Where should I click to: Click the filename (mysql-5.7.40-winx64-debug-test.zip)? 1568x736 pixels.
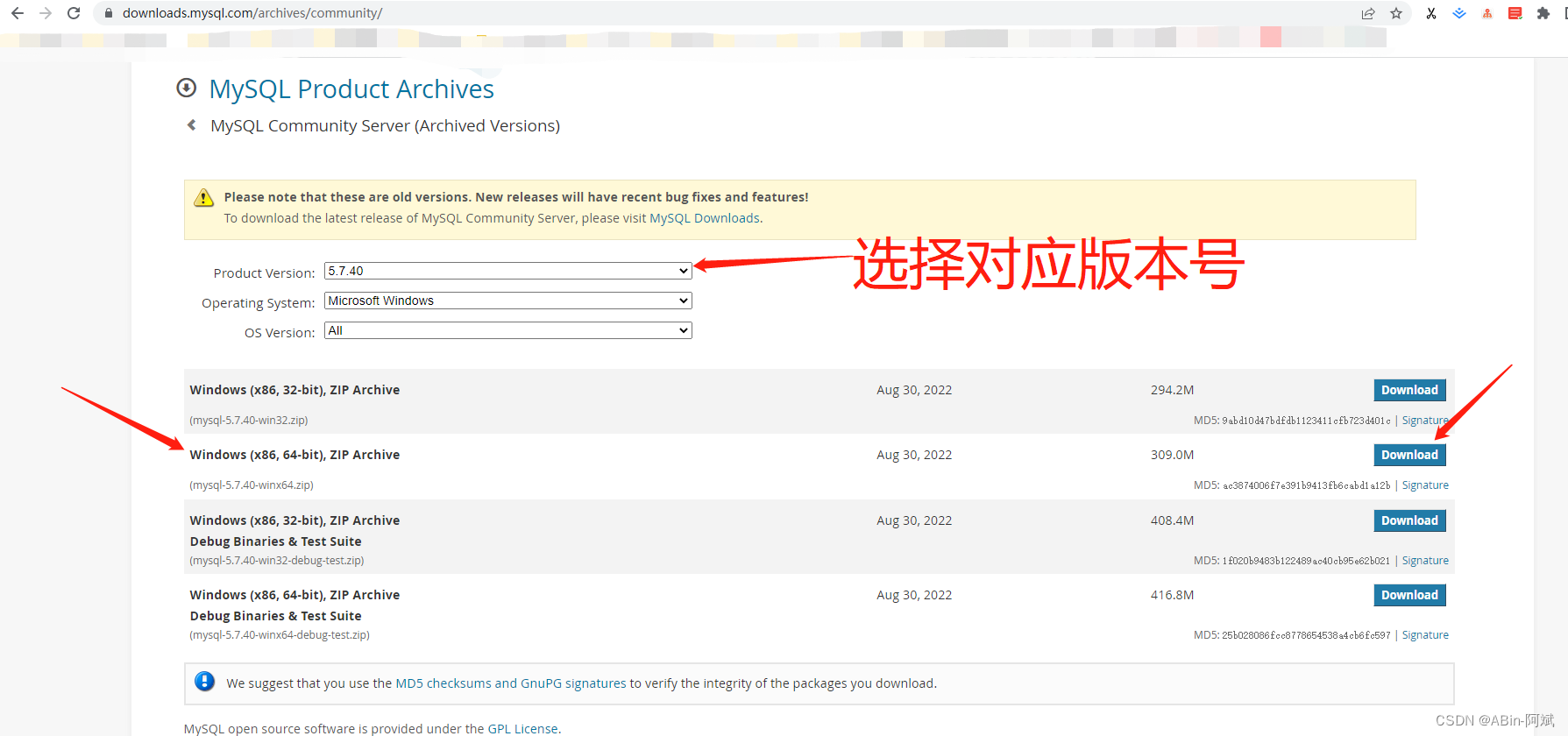click(x=280, y=635)
